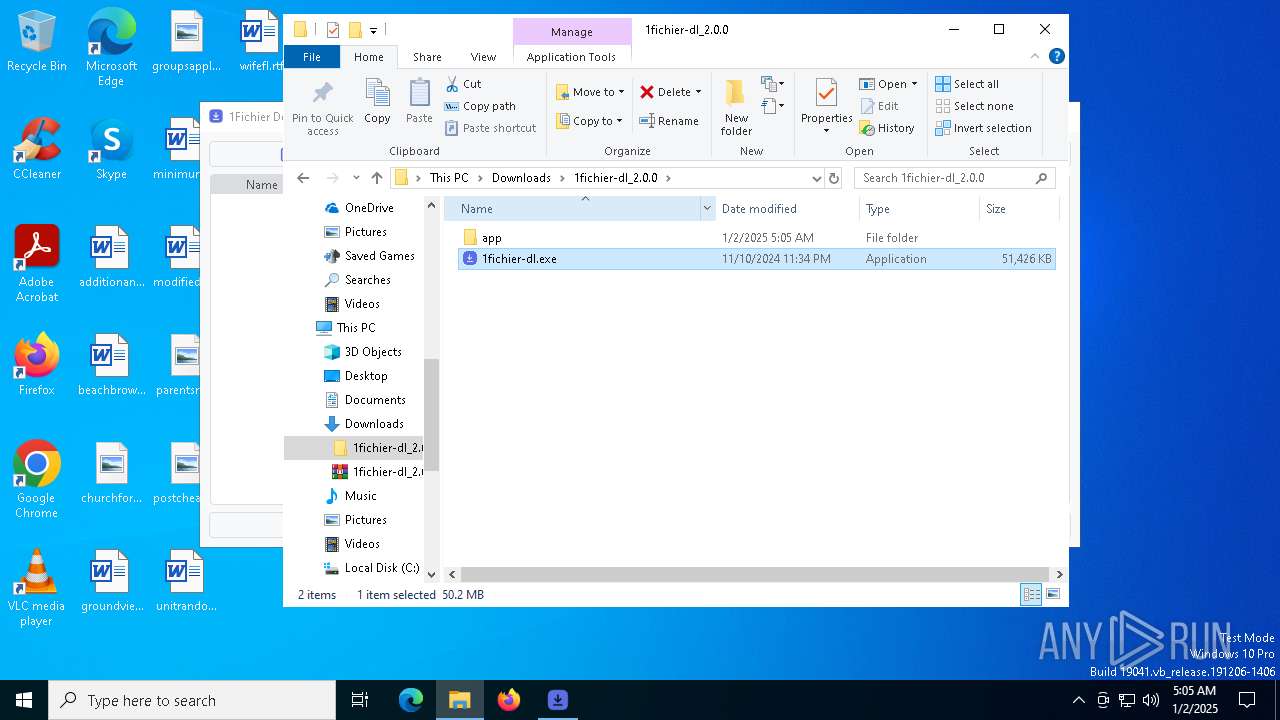Cut the selected file

coord(463,84)
